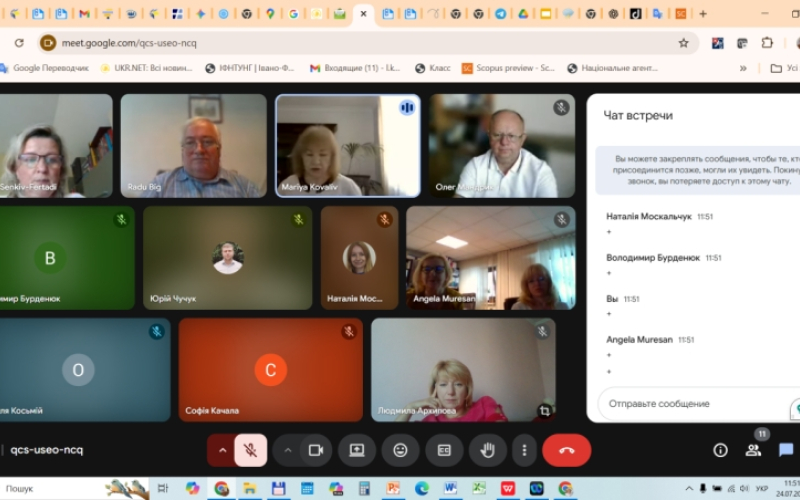Open Excel from the taskbar

click(x=479, y=488)
